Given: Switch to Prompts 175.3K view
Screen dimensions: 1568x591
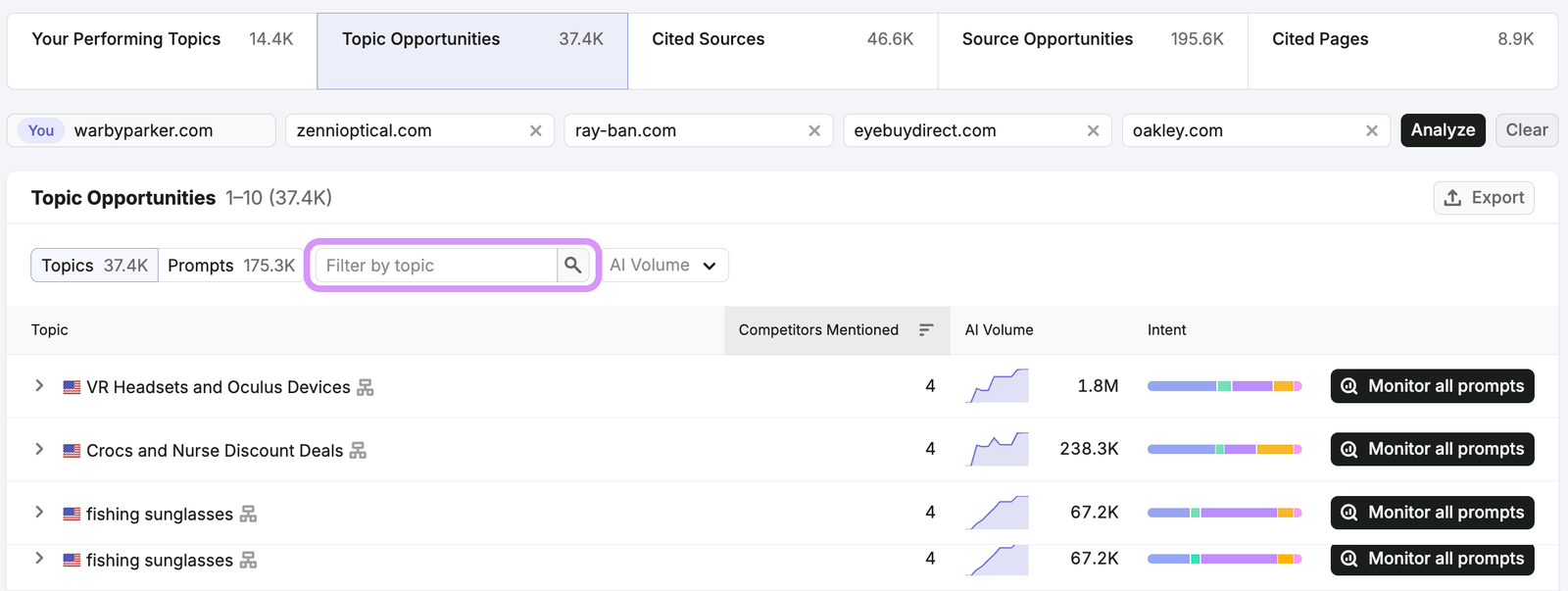Looking at the screenshot, I should pyautogui.click(x=231, y=266).
